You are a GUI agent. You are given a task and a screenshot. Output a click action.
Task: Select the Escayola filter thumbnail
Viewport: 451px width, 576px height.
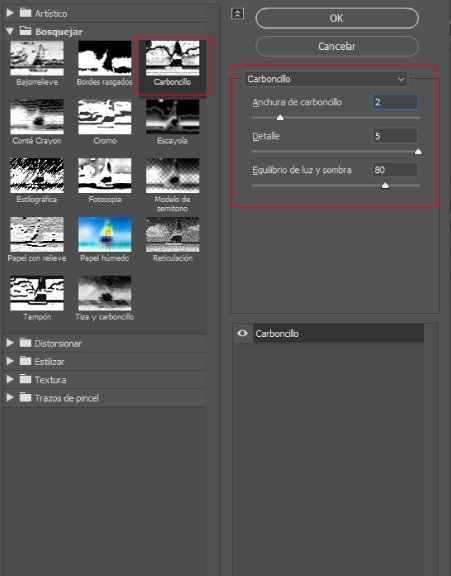point(173,116)
